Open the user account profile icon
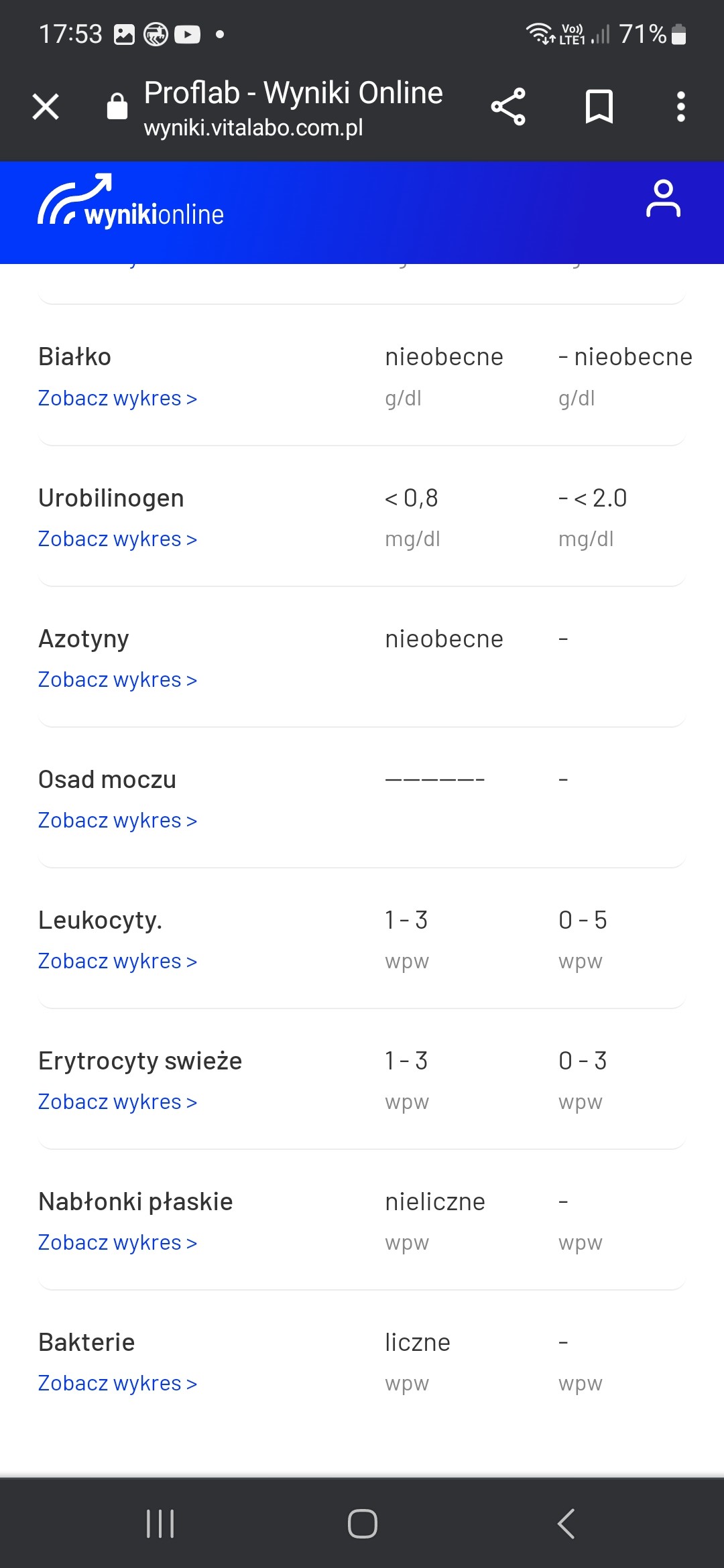The image size is (724, 1568). [662, 199]
